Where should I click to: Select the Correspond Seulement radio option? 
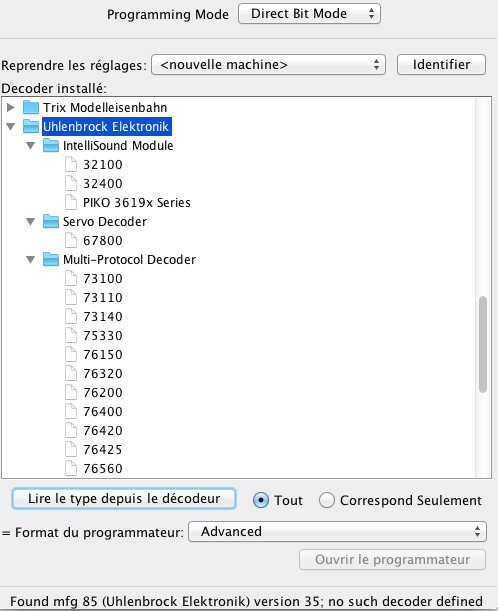point(327,500)
